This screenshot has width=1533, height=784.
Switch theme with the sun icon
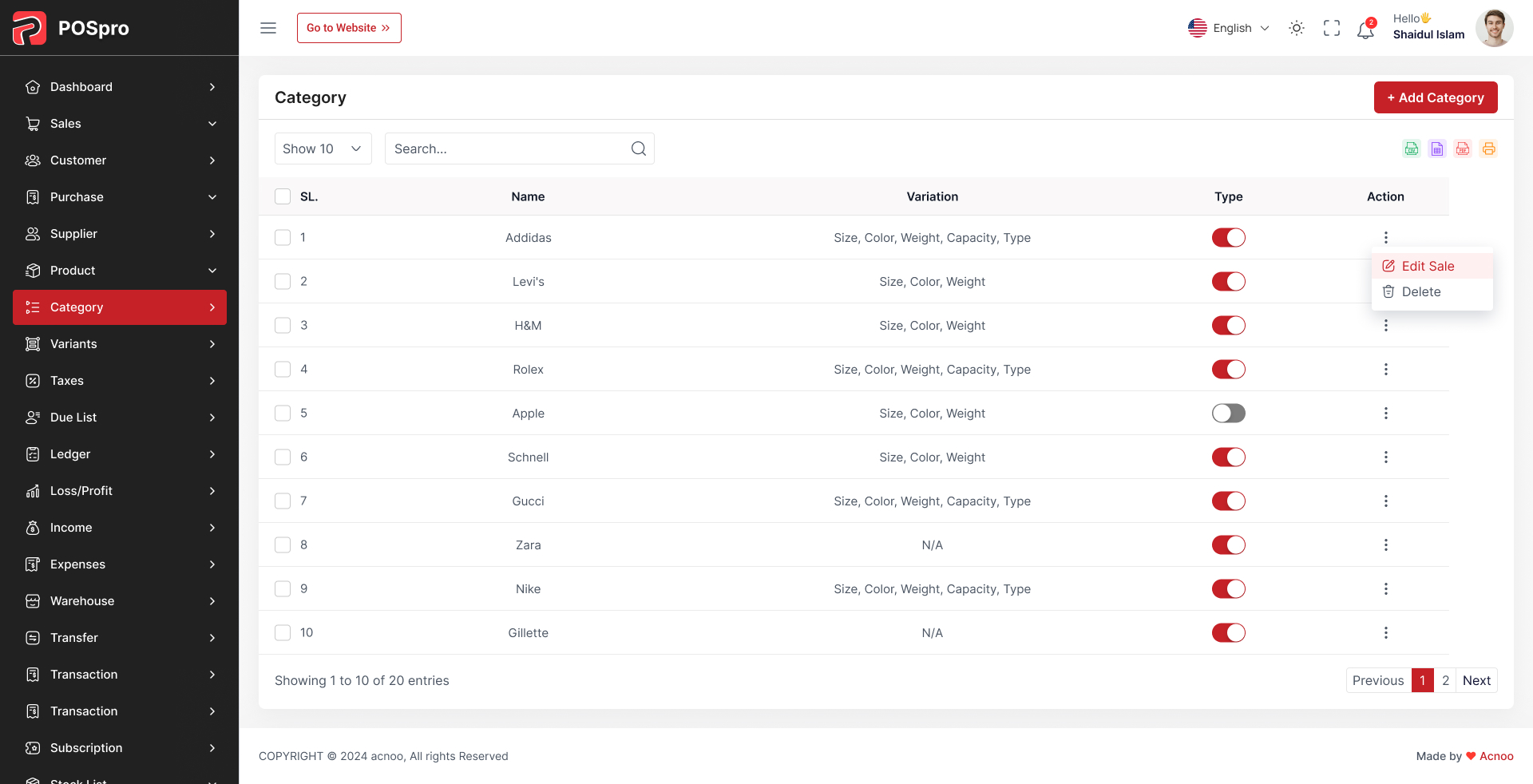[1297, 29]
